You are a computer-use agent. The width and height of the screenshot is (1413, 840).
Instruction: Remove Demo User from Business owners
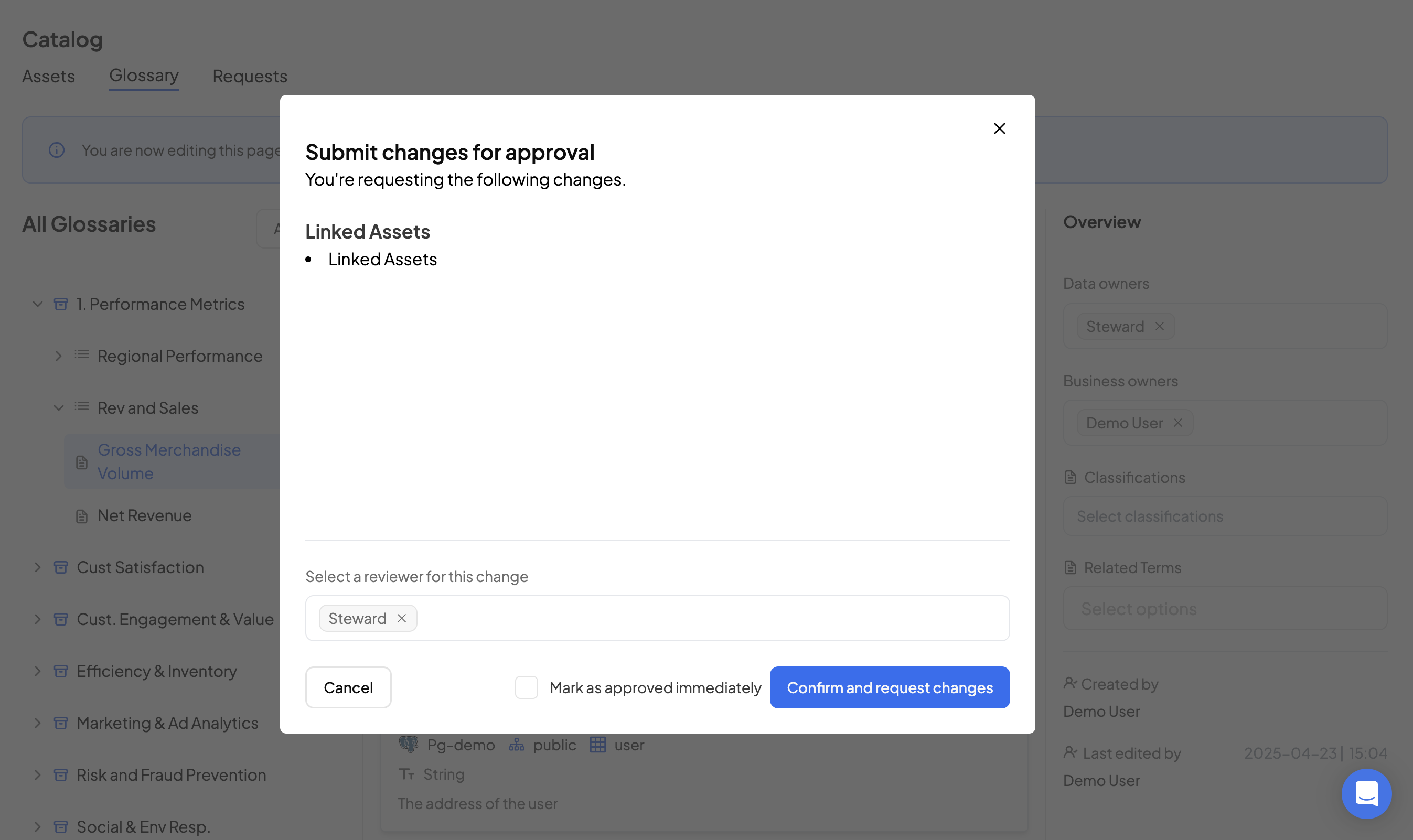(1178, 423)
